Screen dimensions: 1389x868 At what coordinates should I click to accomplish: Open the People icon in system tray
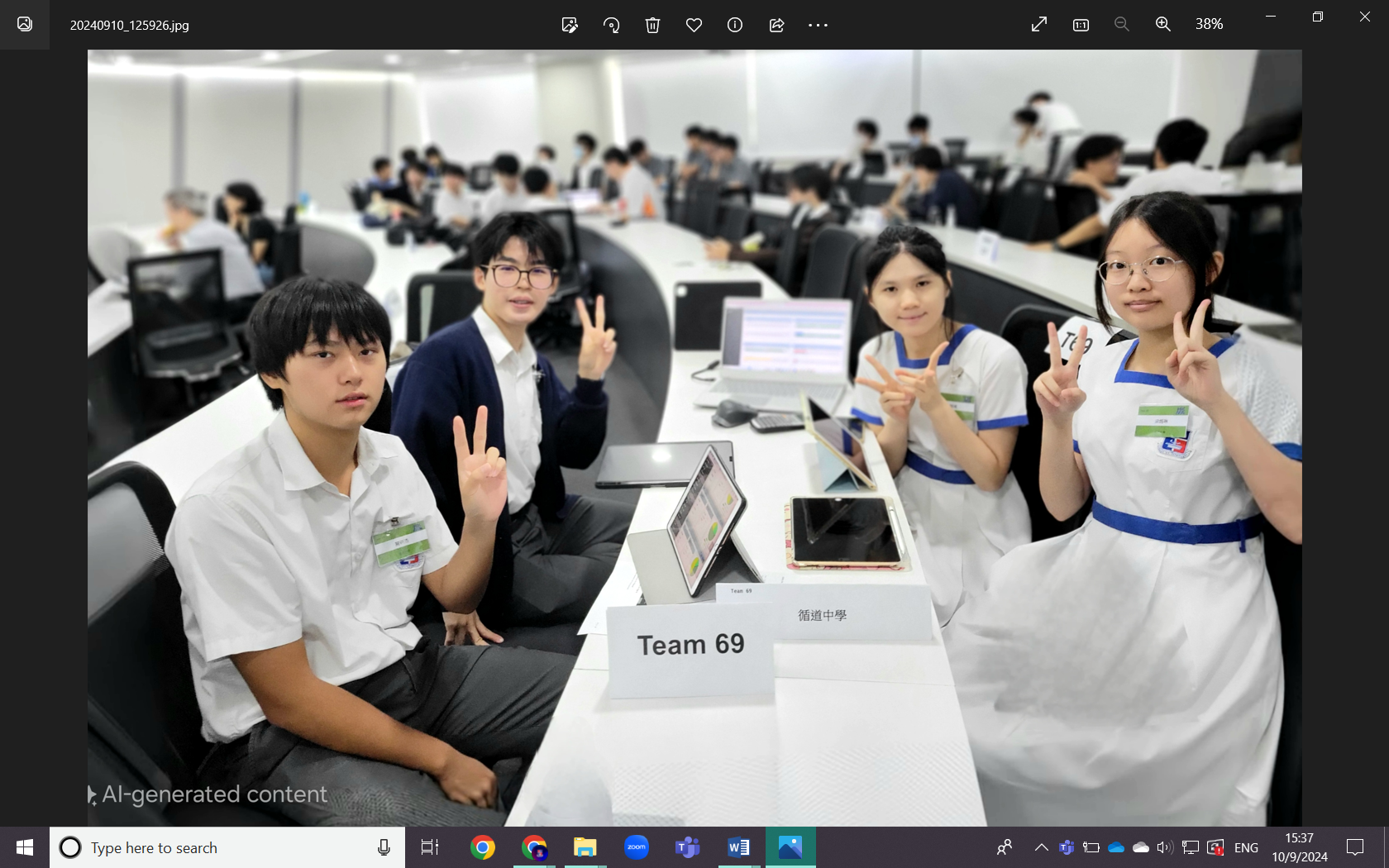tap(1005, 847)
